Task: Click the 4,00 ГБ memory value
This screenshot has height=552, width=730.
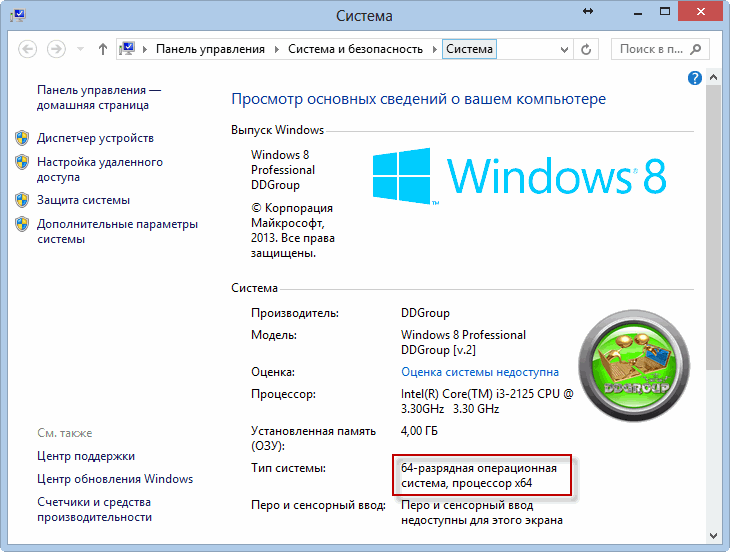Action: (419, 431)
